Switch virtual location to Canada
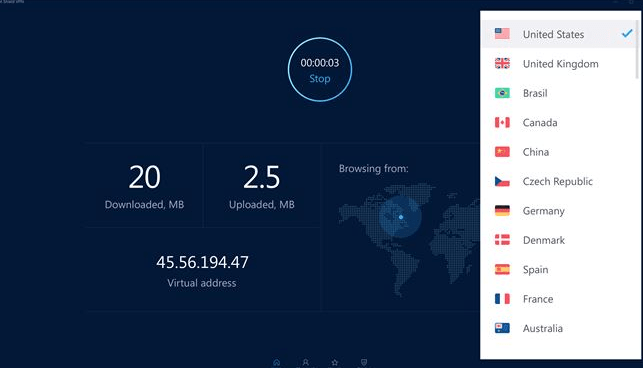This screenshot has height=368, width=643. (559, 122)
